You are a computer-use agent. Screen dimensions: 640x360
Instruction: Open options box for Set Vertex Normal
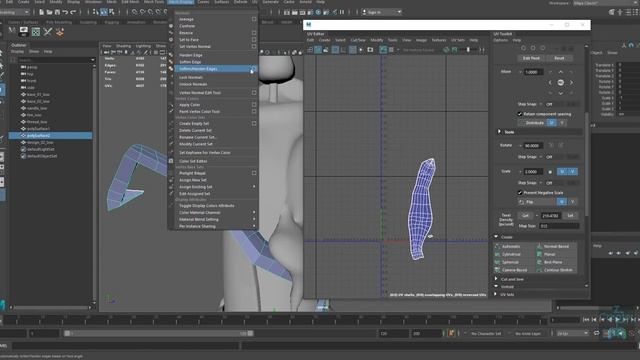(x=254, y=47)
